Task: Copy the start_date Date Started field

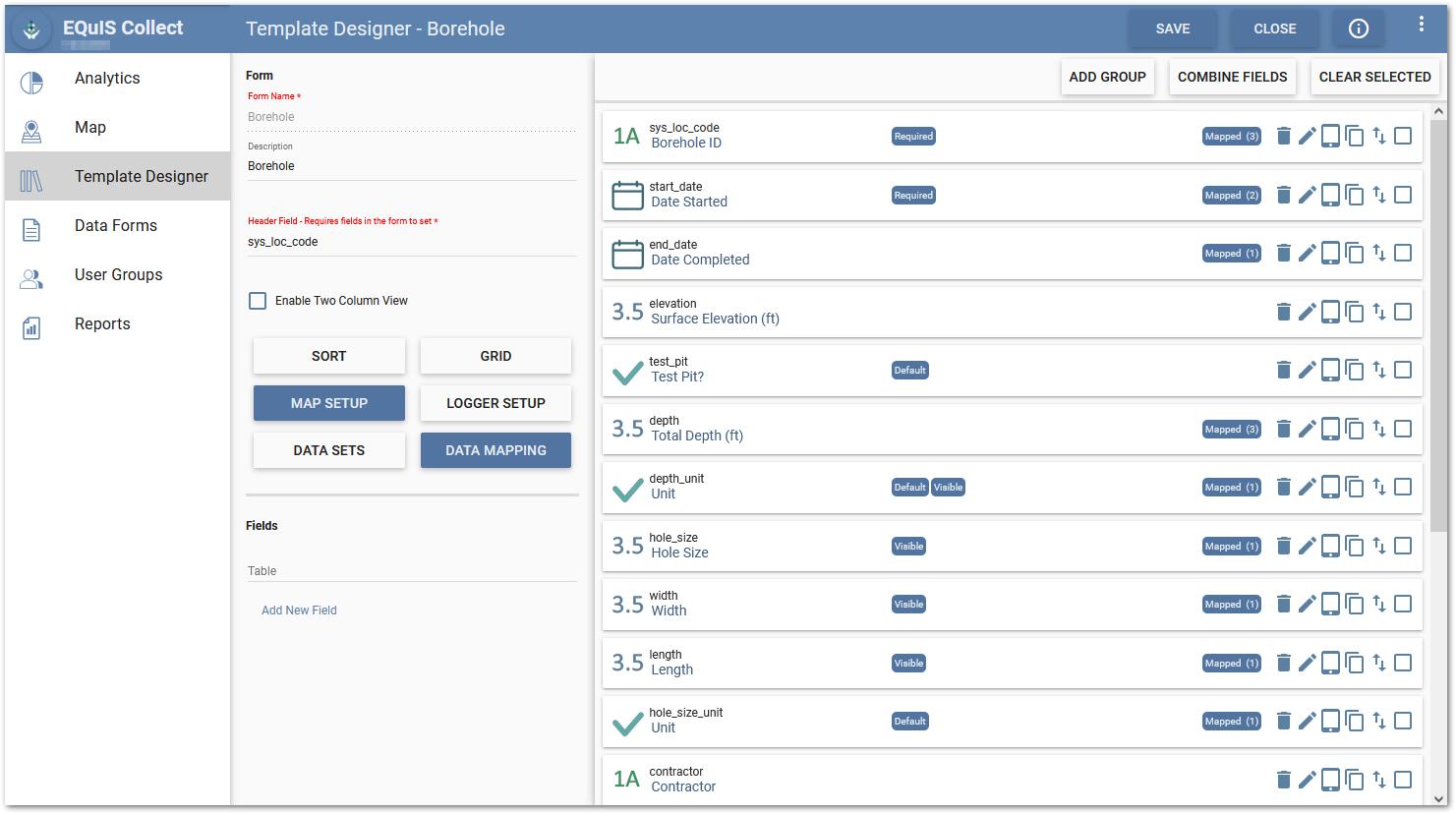Action: (1355, 195)
